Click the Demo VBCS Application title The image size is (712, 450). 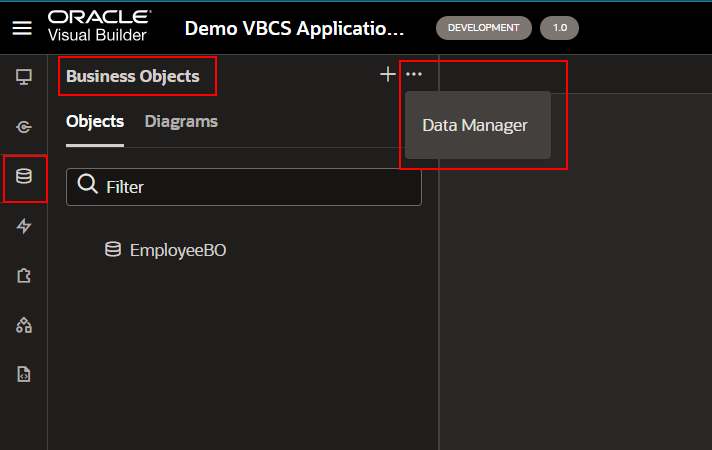[294, 29]
